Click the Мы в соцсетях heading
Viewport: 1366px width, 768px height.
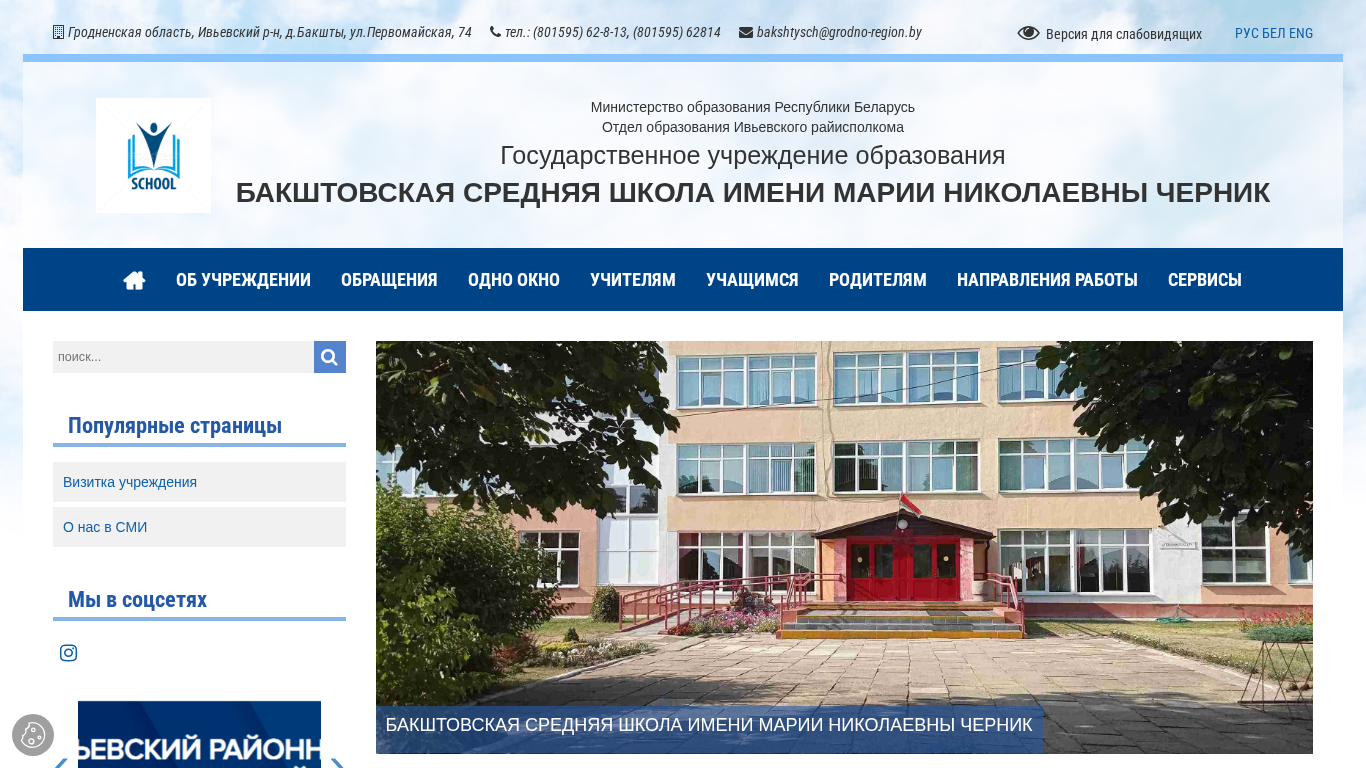click(137, 600)
